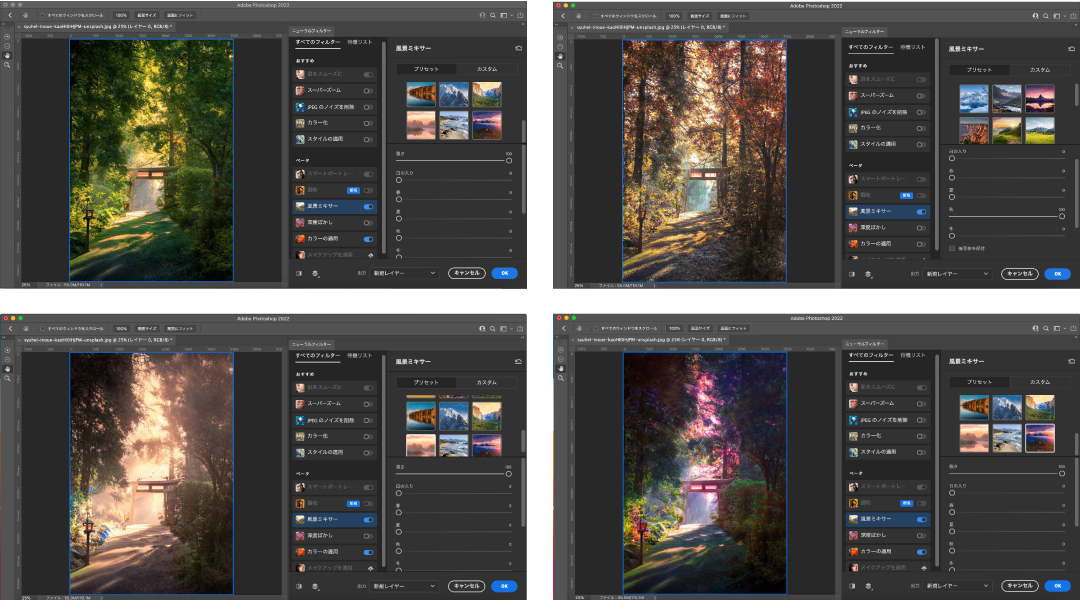This screenshot has width=1080, height=600.
Task: Open 新規レイヤー output dropdown in top-left window
Action: (404, 273)
